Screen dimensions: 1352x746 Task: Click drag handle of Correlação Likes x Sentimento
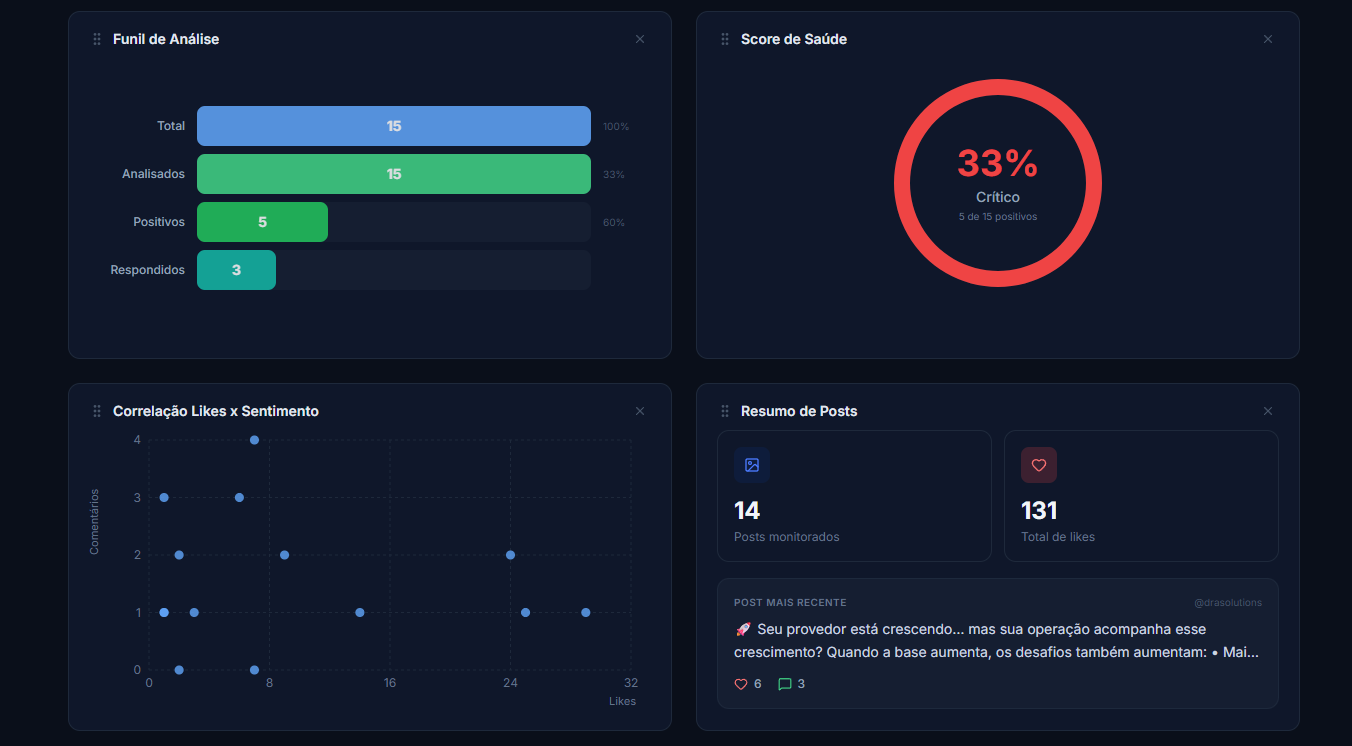pos(97,411)
